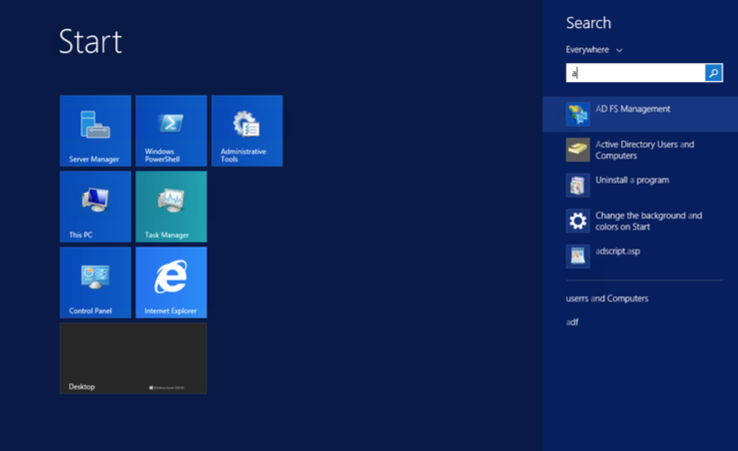Expand the Everywhere search scope dropdown

pyautogui.click(x=594, y=49)
